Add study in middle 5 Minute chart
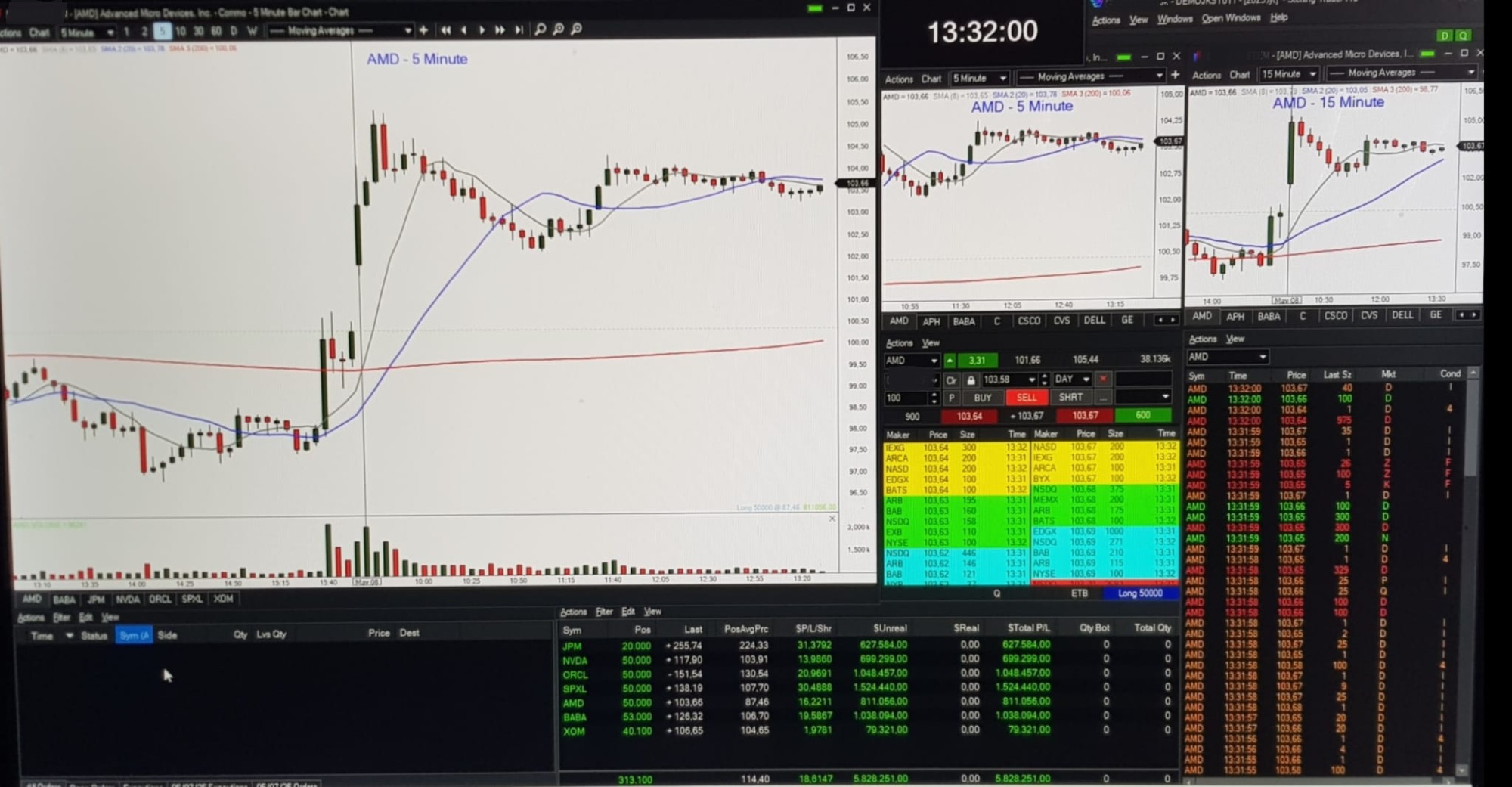 click(1175, 76)
